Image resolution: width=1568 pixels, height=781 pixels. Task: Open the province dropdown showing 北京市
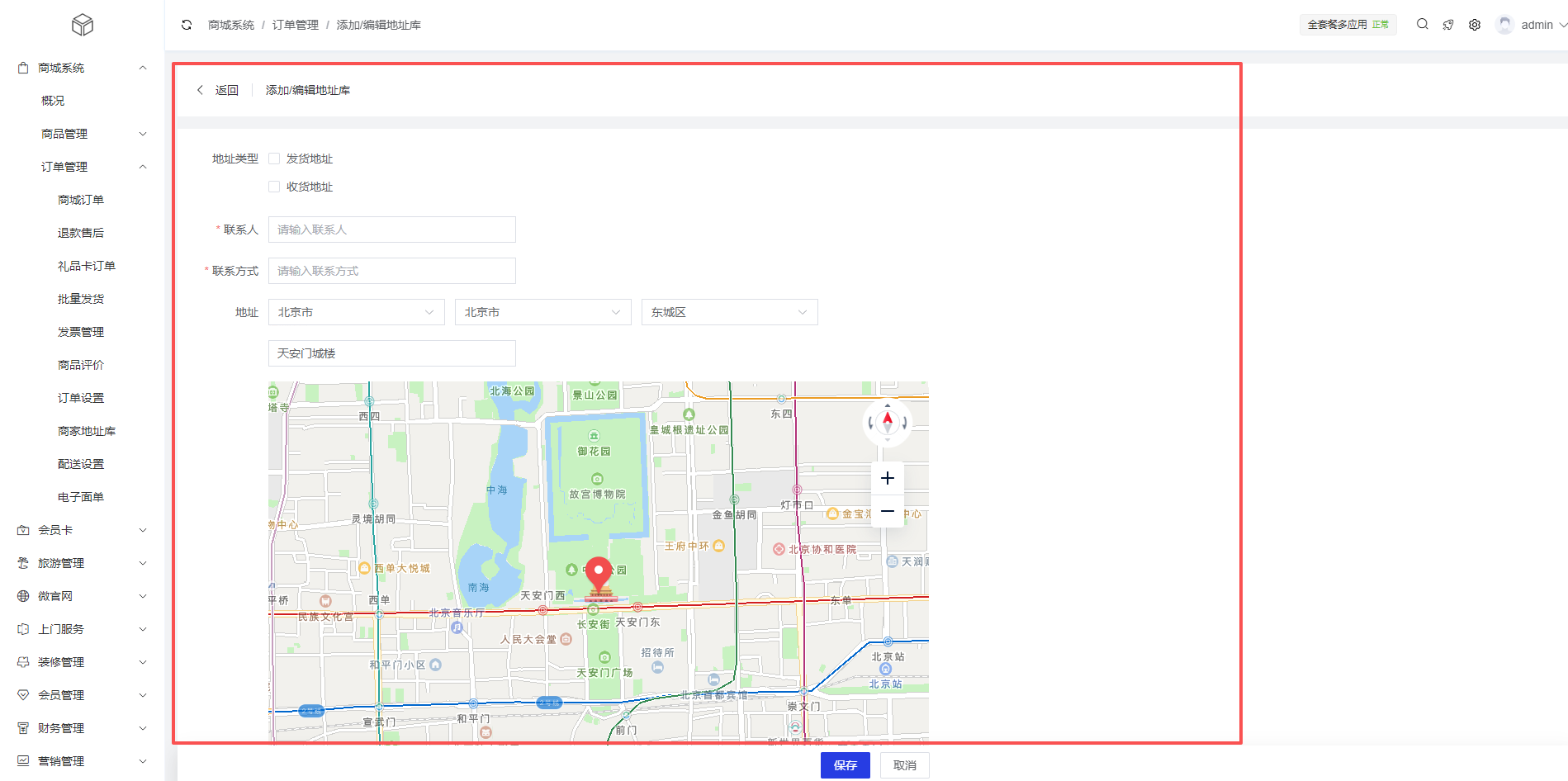point(356,312)
